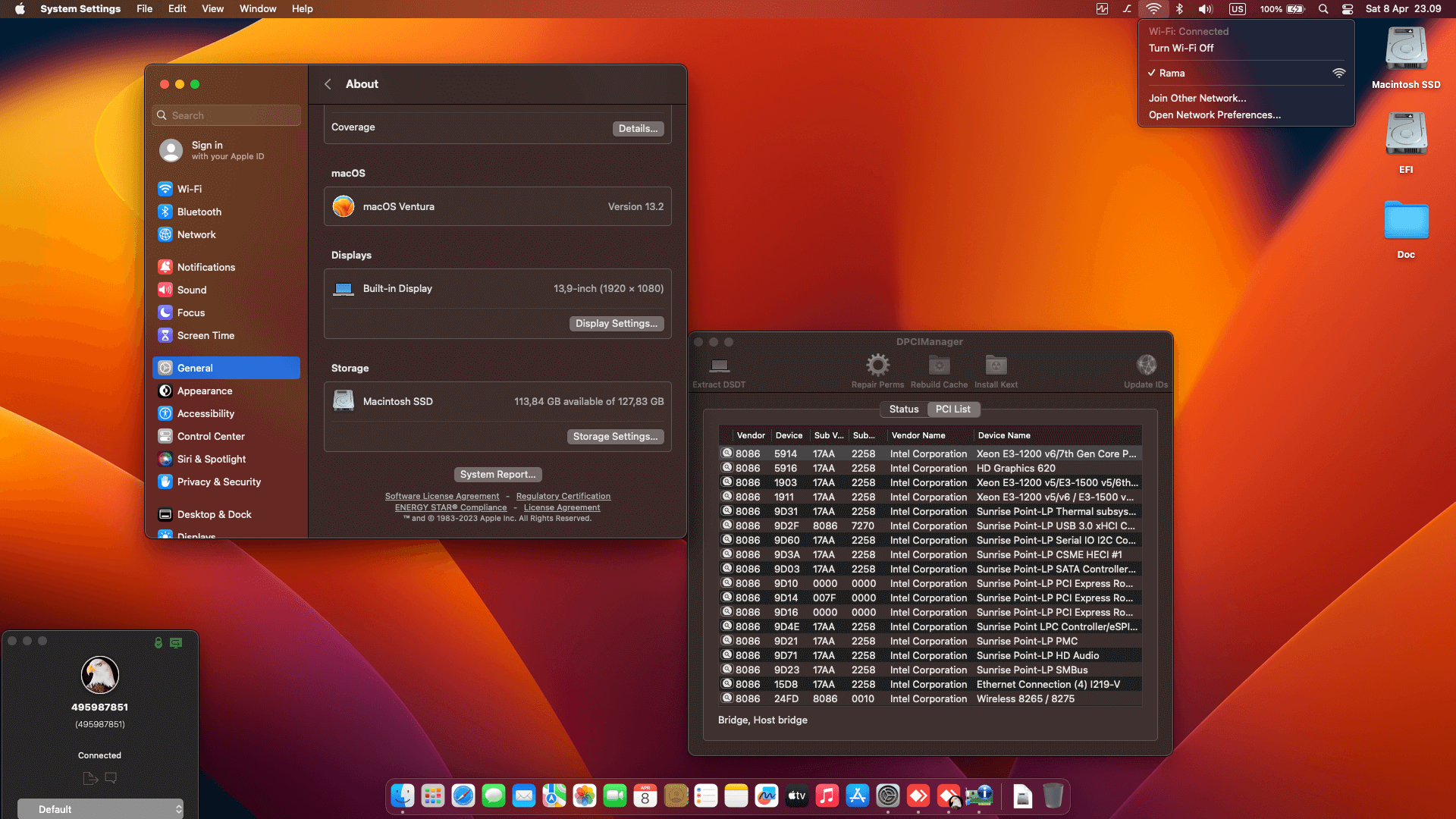Click Spotlight search icon in menu bar
The height and width of the screenshot is (819, 1456).
1323,9
